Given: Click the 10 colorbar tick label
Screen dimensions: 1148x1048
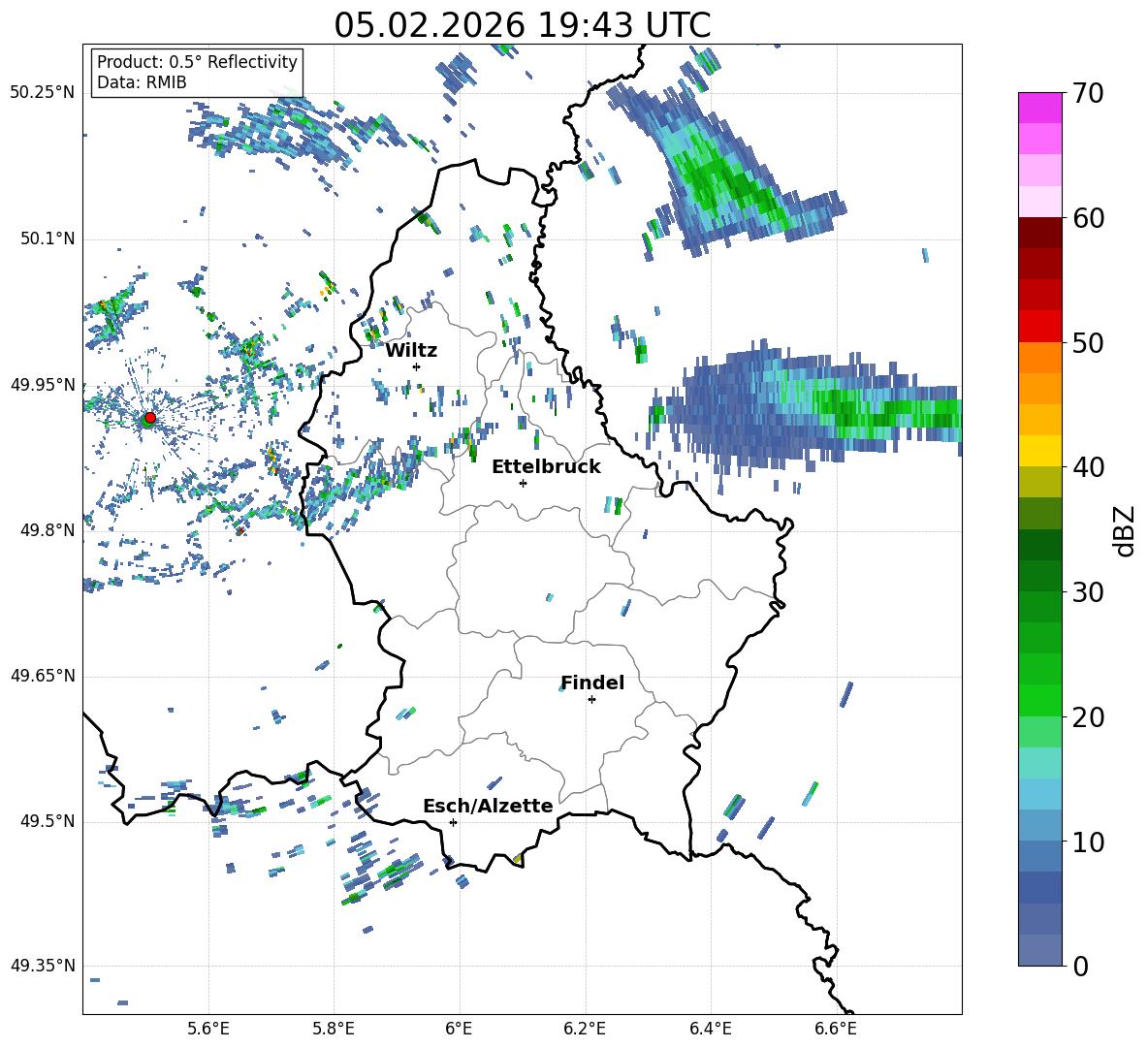Looking at the screenshot, I should 1088,842.
